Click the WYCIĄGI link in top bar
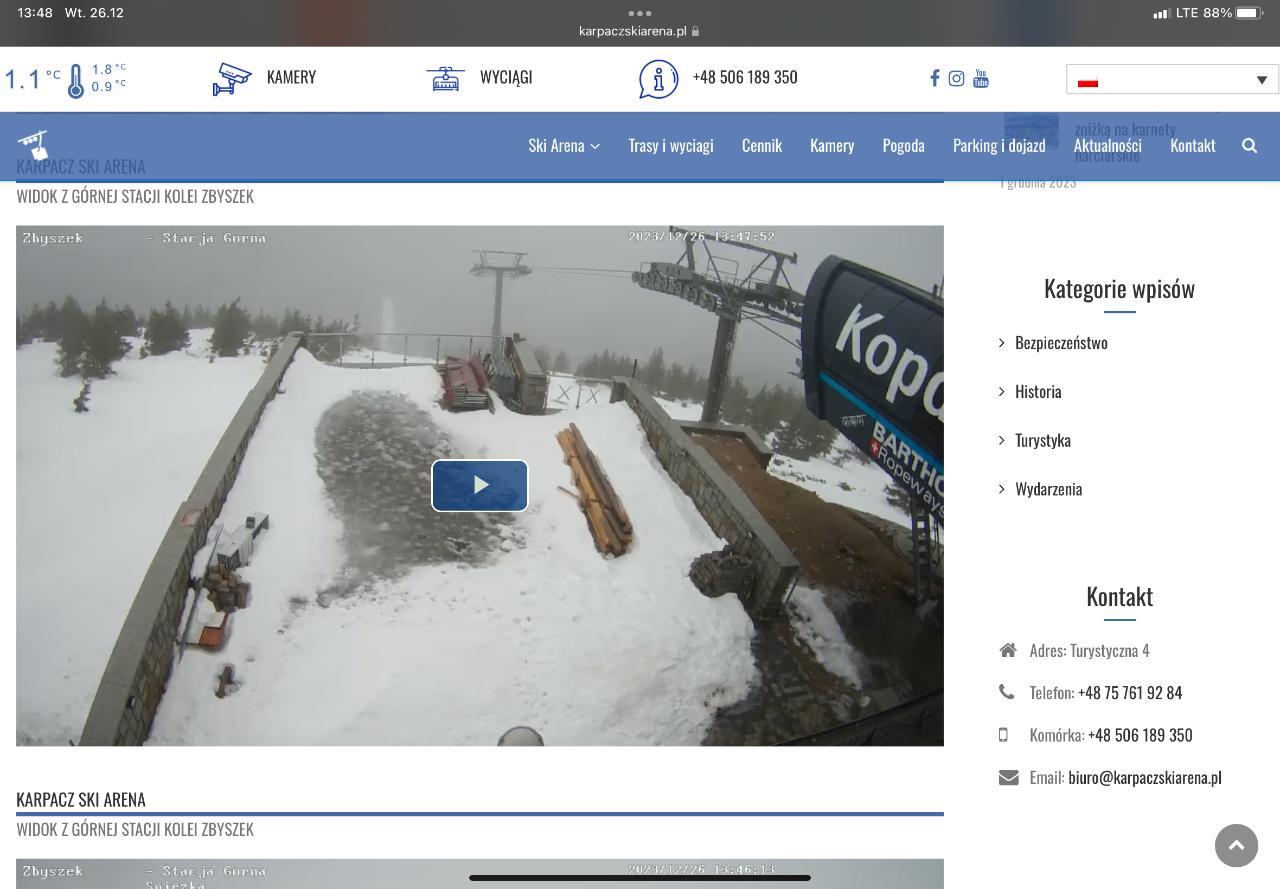Screen dimensions: 1280x889 point(506,77)
